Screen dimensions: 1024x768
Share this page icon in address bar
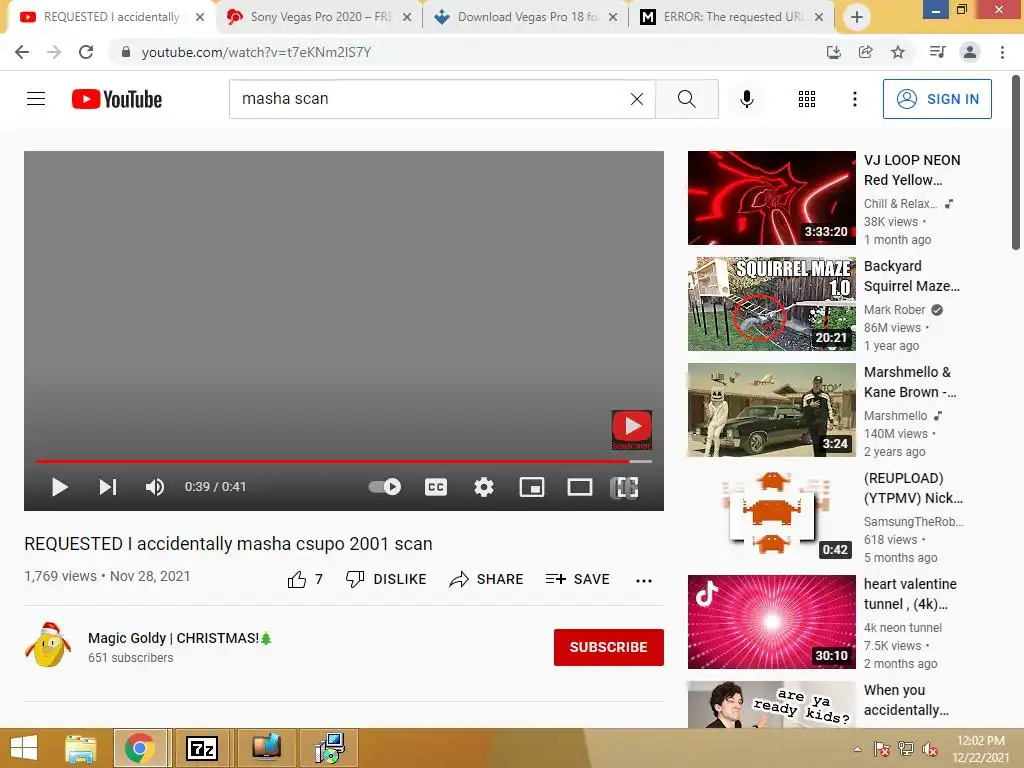(865, 52)
